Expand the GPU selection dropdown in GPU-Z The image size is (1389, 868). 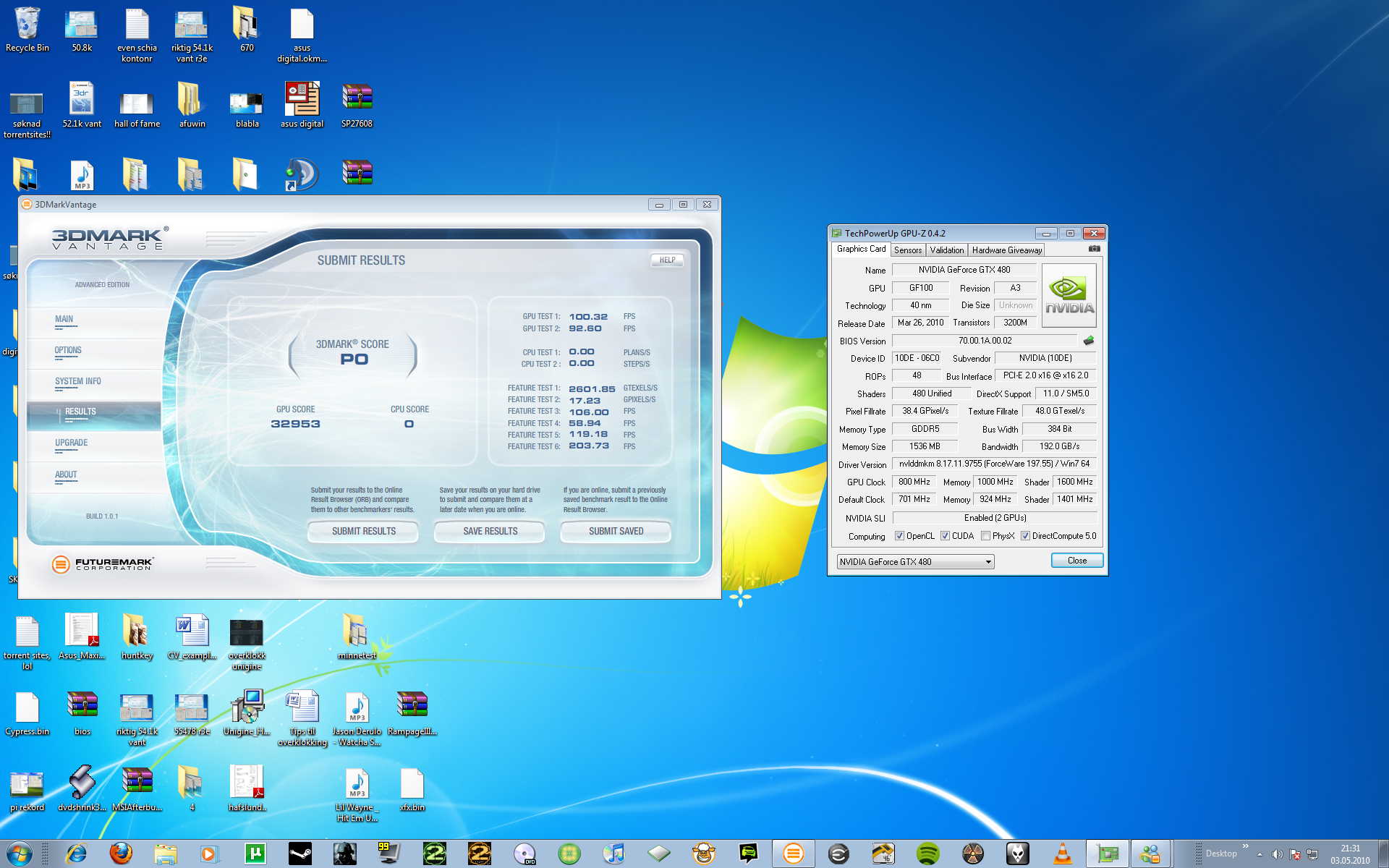(988, 562)
